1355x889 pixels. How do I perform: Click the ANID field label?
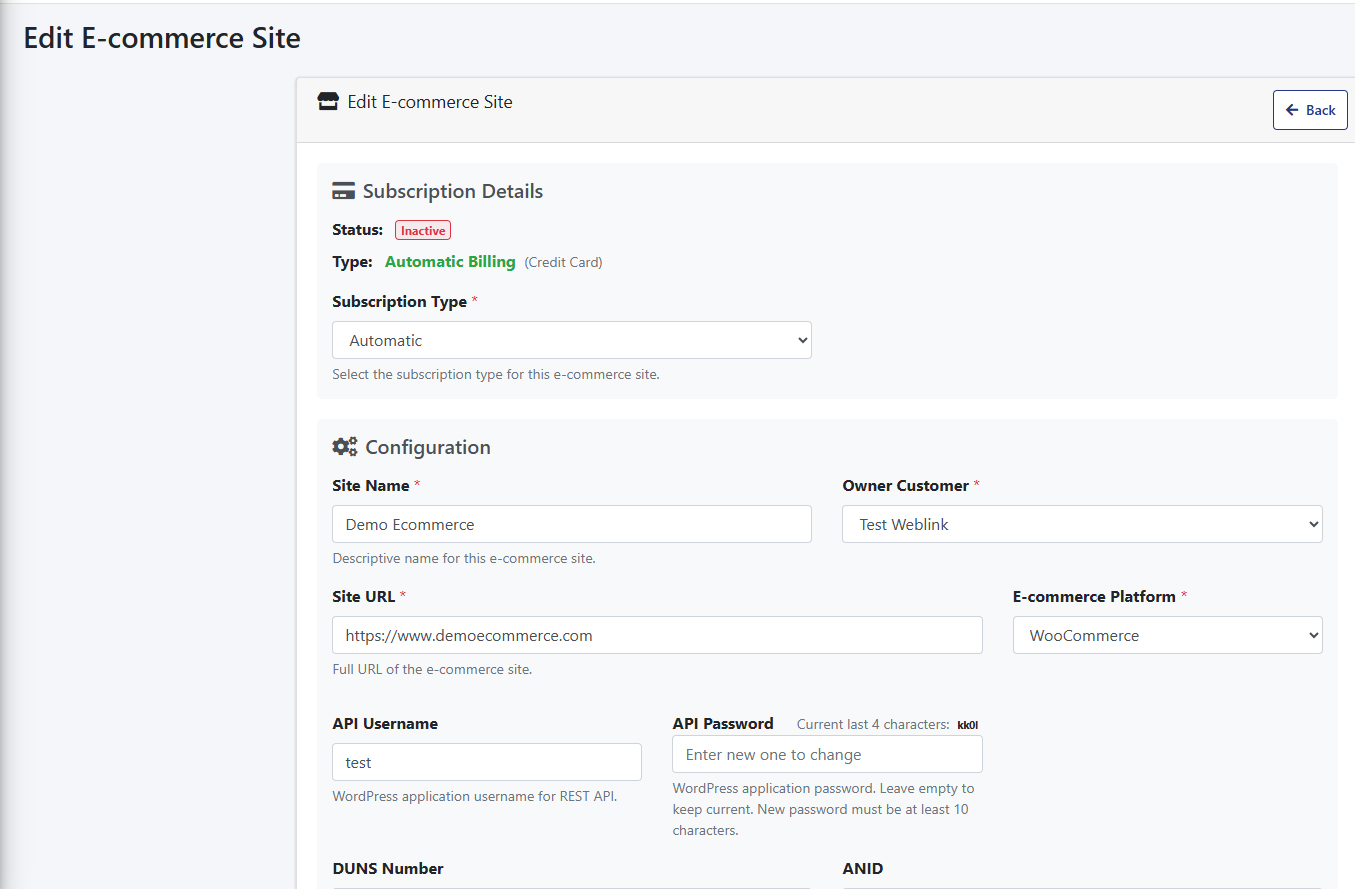(x=862, y=868)
